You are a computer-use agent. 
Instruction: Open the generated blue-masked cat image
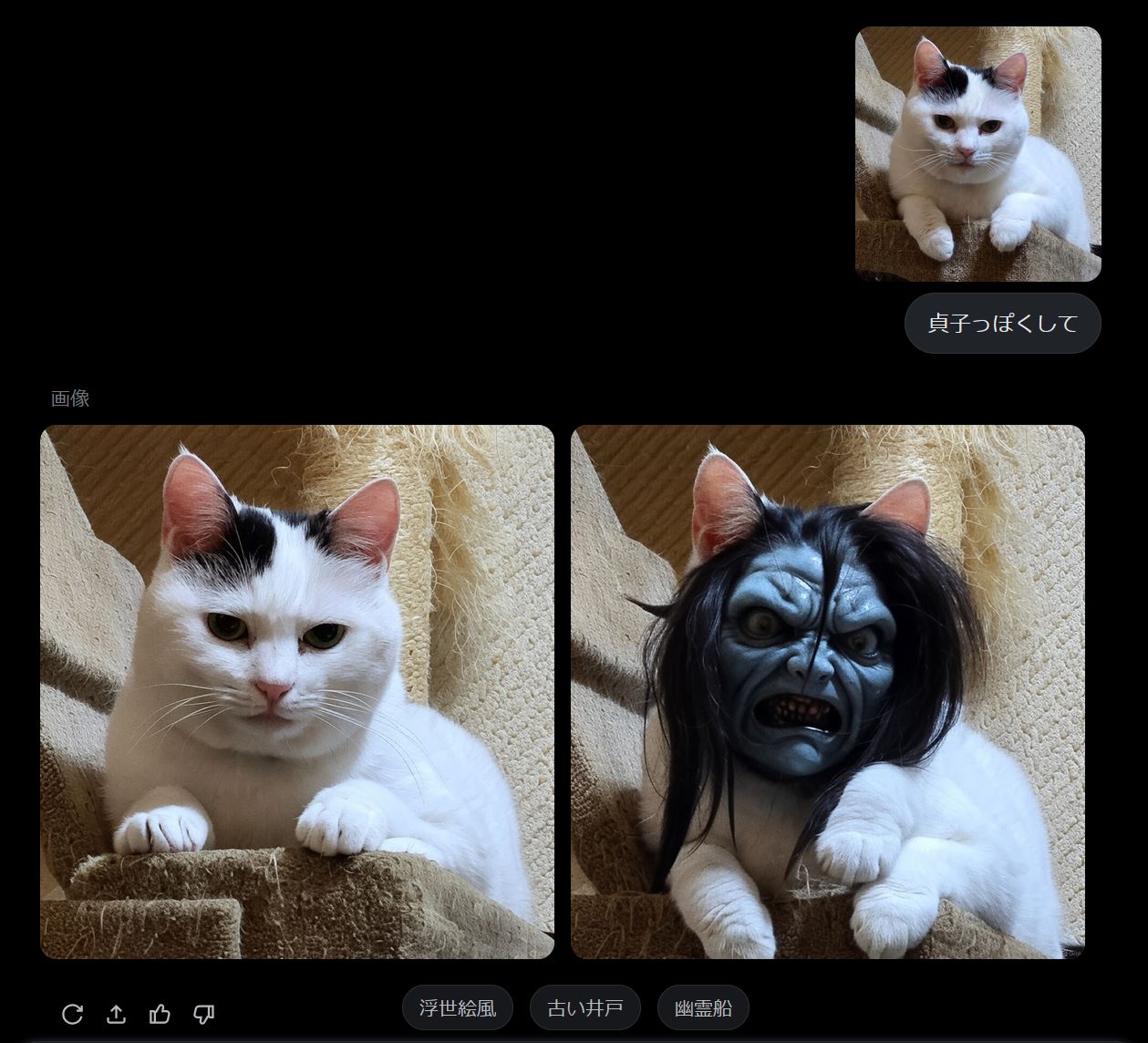pos(828,692)
